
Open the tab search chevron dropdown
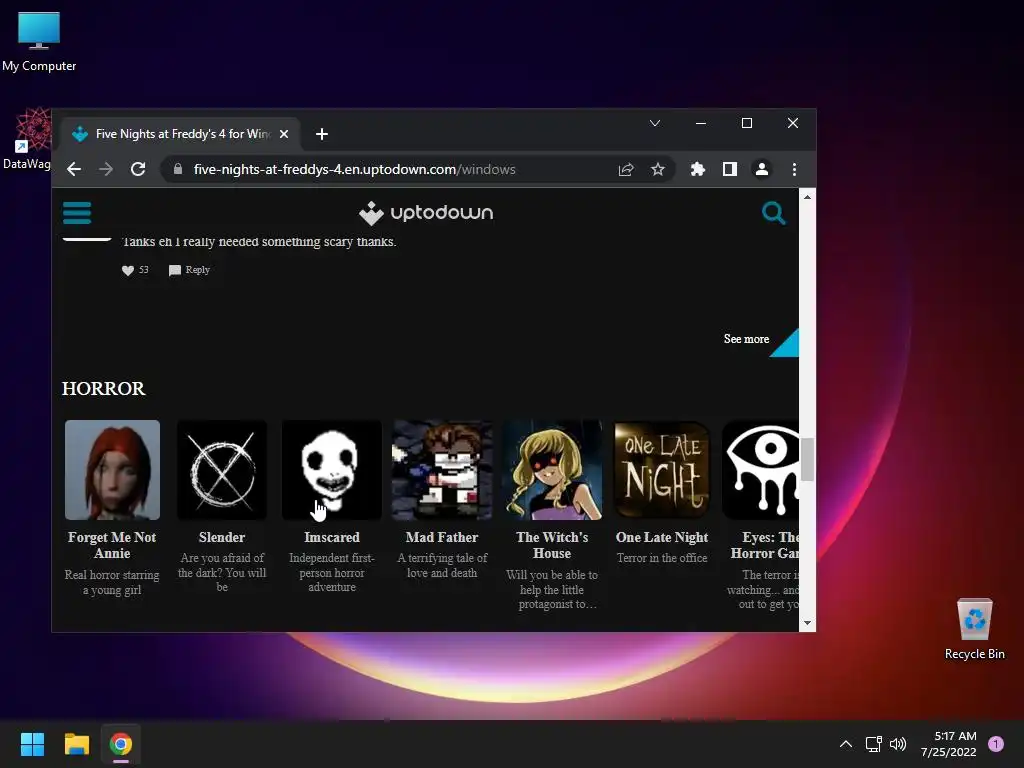coord(655,123)
